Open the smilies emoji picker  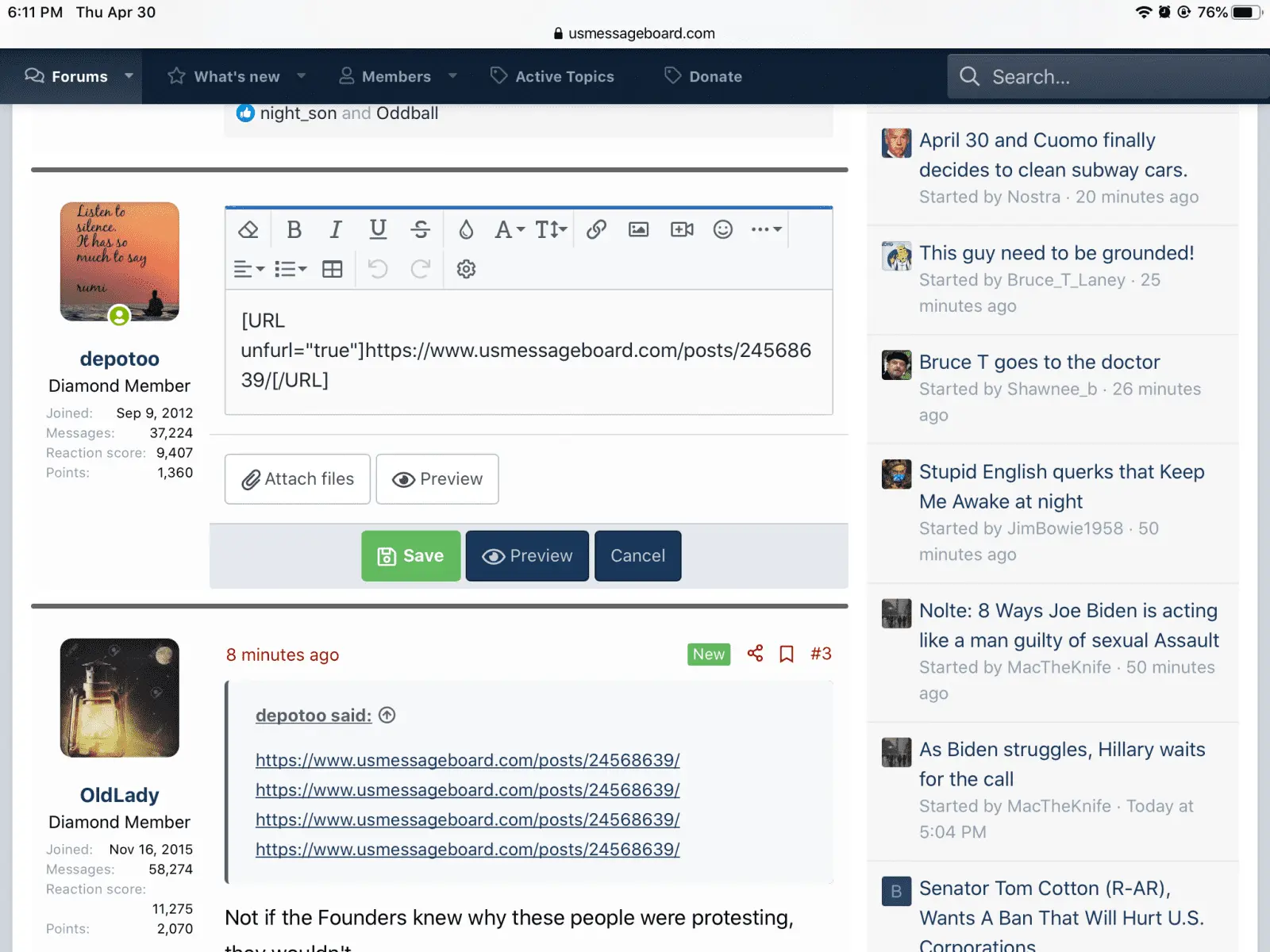click(722, 230)
